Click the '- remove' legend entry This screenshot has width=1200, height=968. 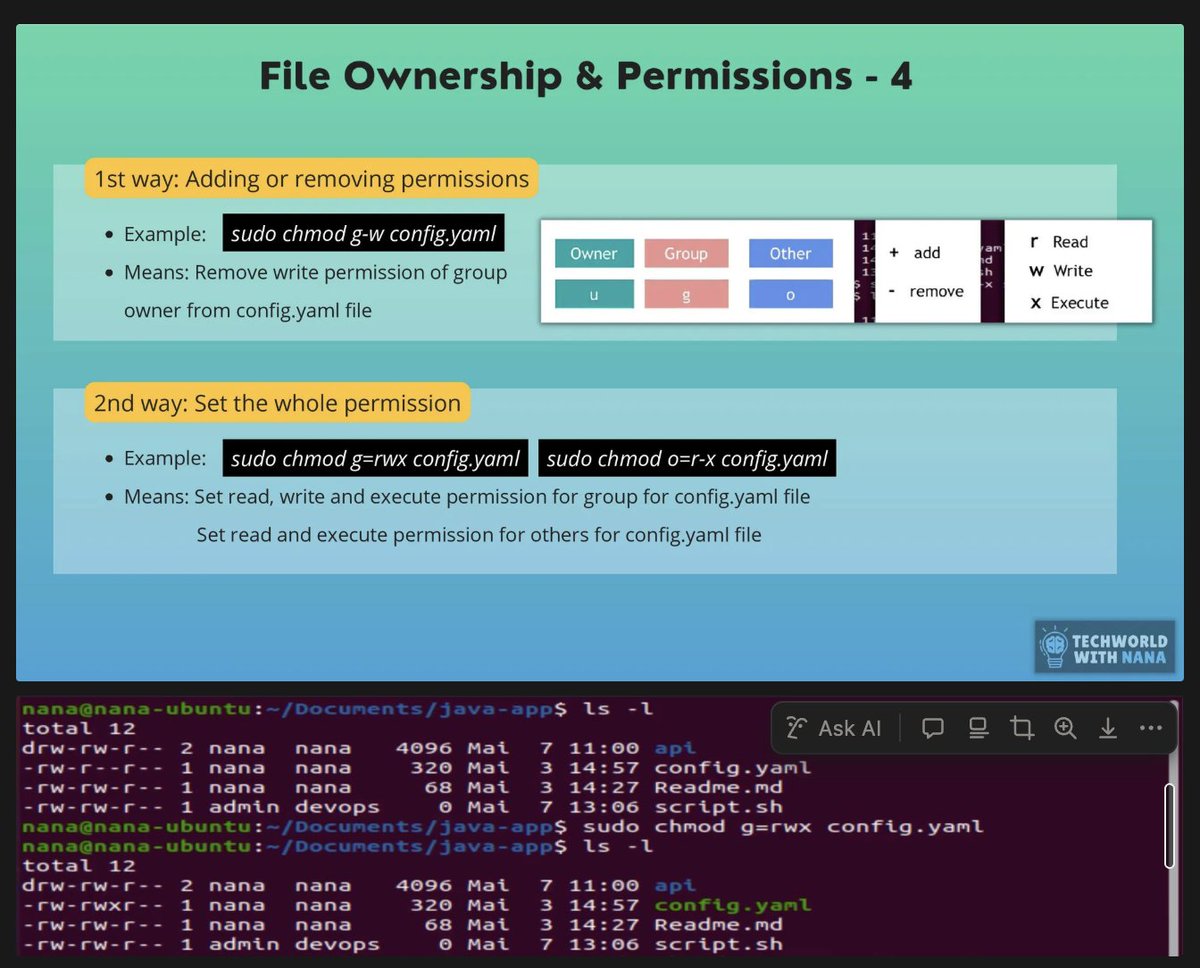click(x=926, y=292)
